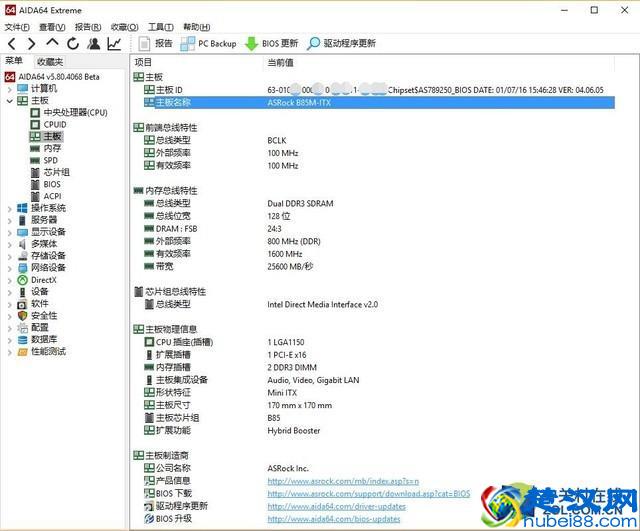Open the 报告(R) menu
Screen dimensions: 640x531
[x=88, y=27]
